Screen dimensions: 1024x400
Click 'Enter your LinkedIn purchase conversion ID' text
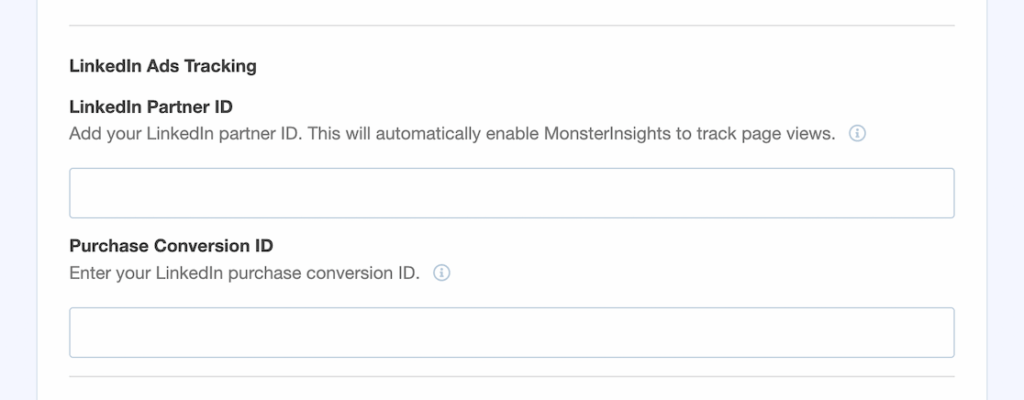[244, 273]
